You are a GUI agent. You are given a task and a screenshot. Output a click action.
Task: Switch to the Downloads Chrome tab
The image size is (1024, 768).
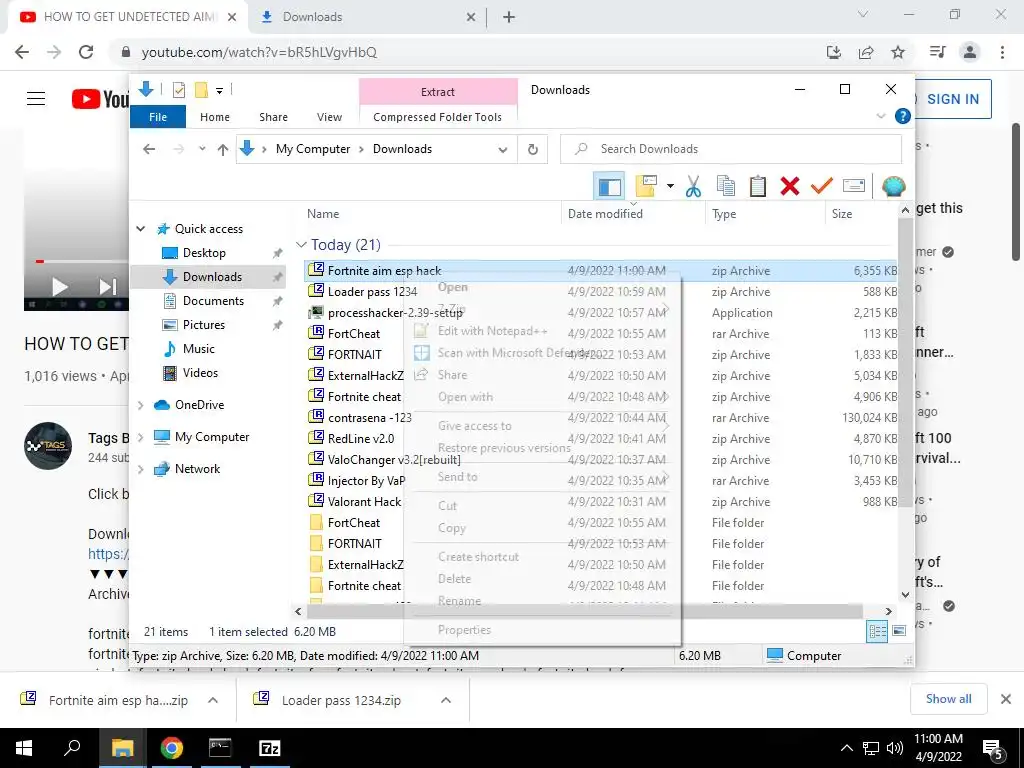pos(366,17)
